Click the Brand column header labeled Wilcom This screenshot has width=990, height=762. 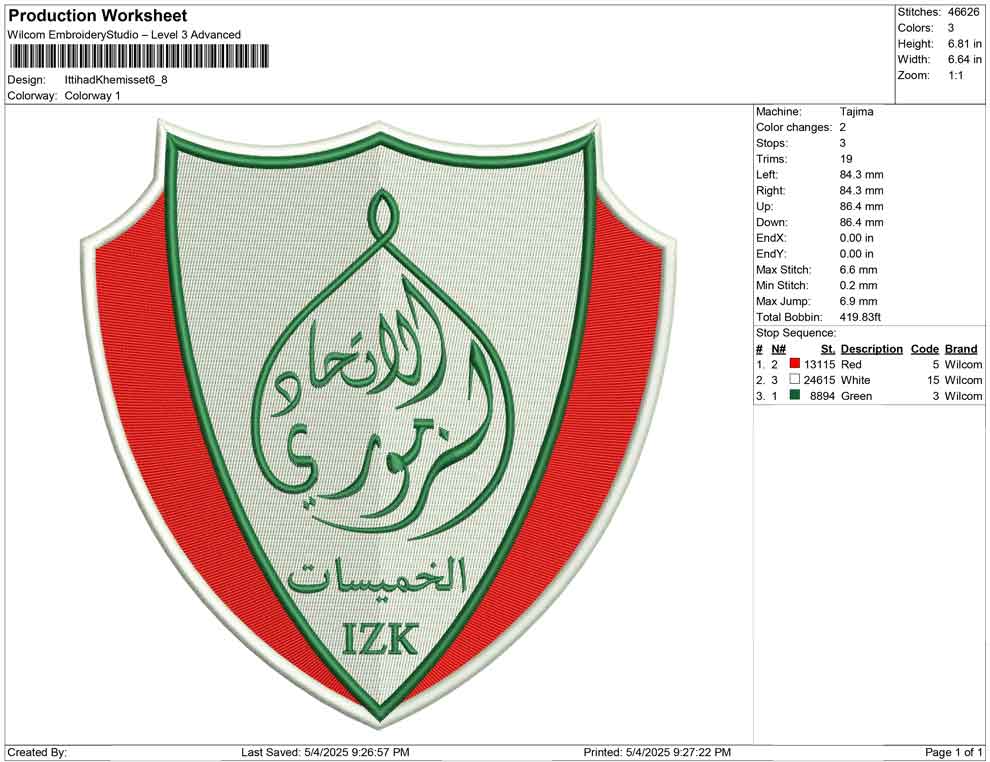[960, 349]
